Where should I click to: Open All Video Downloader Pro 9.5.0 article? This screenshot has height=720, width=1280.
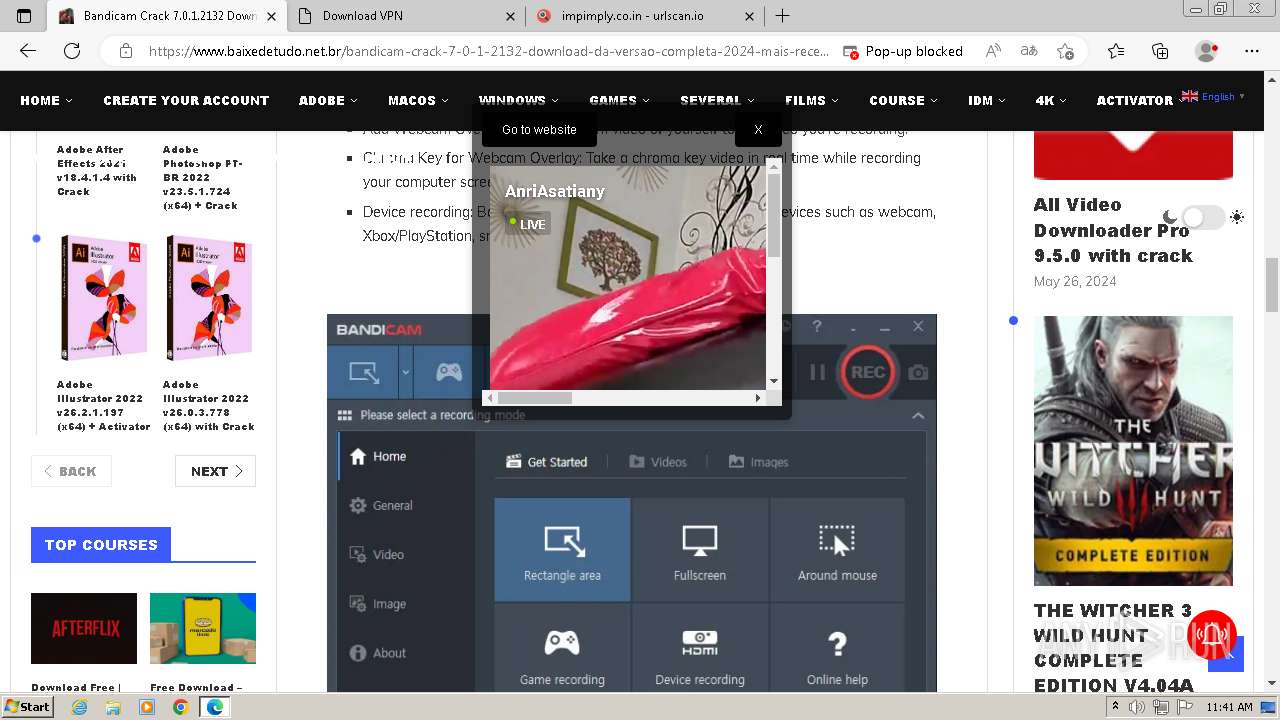click(1113, 230)
